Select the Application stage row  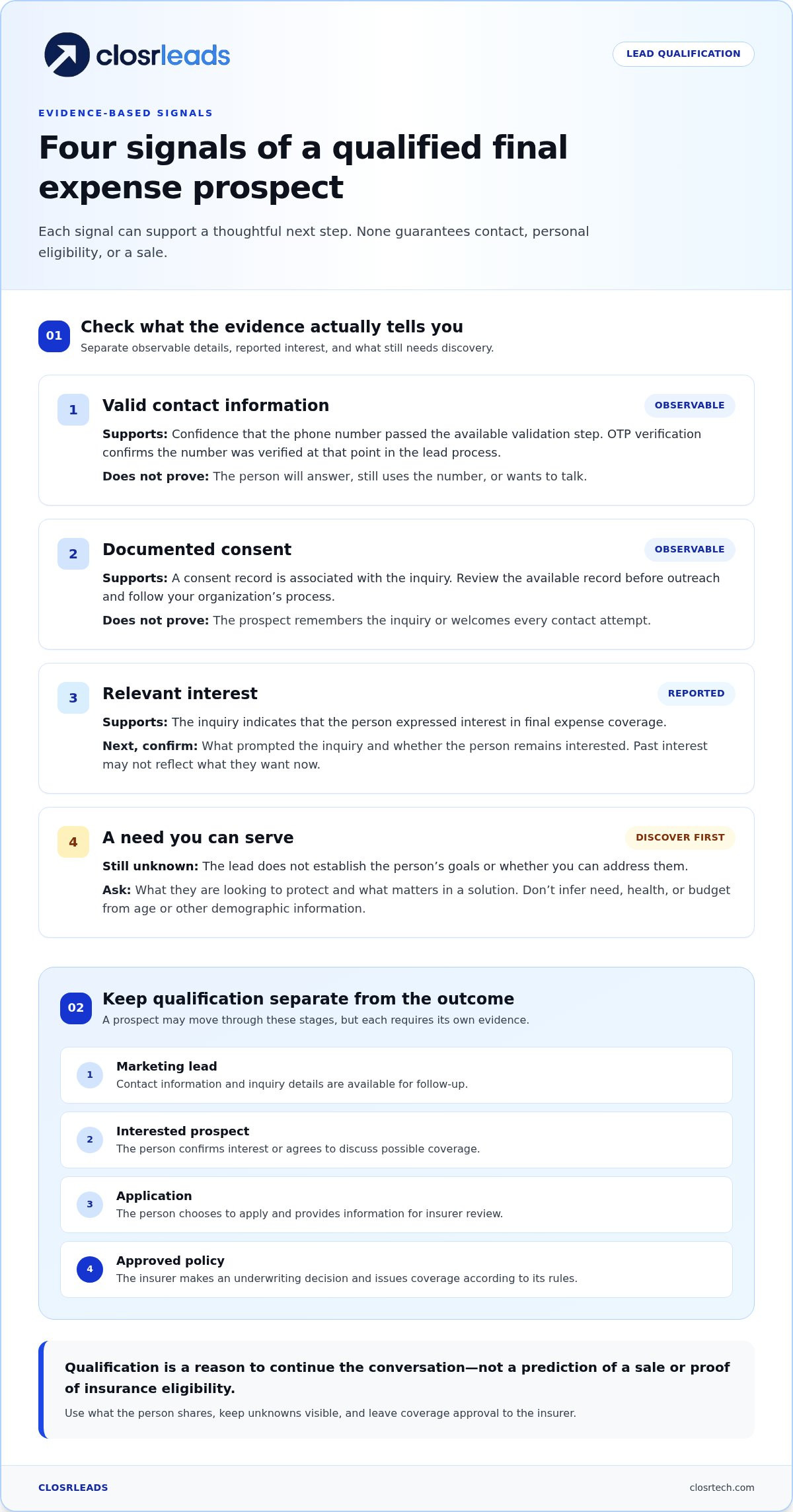pos(397,1205)
